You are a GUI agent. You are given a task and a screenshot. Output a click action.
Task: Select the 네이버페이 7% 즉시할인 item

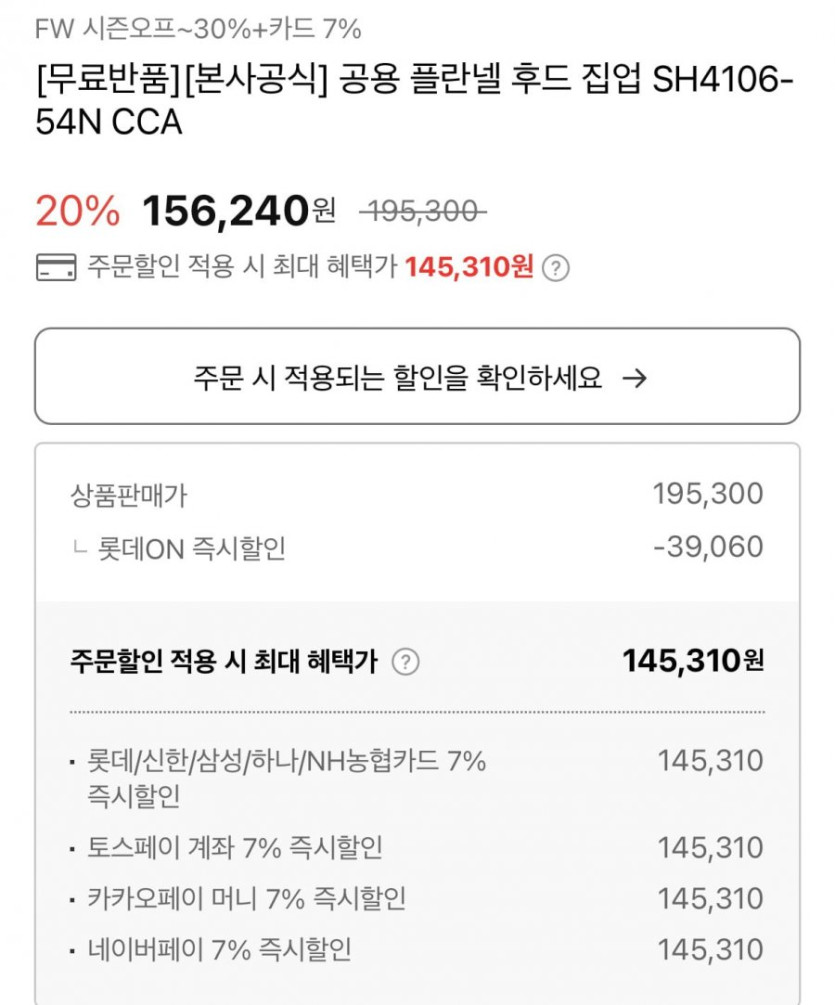(x=220, y=949)
